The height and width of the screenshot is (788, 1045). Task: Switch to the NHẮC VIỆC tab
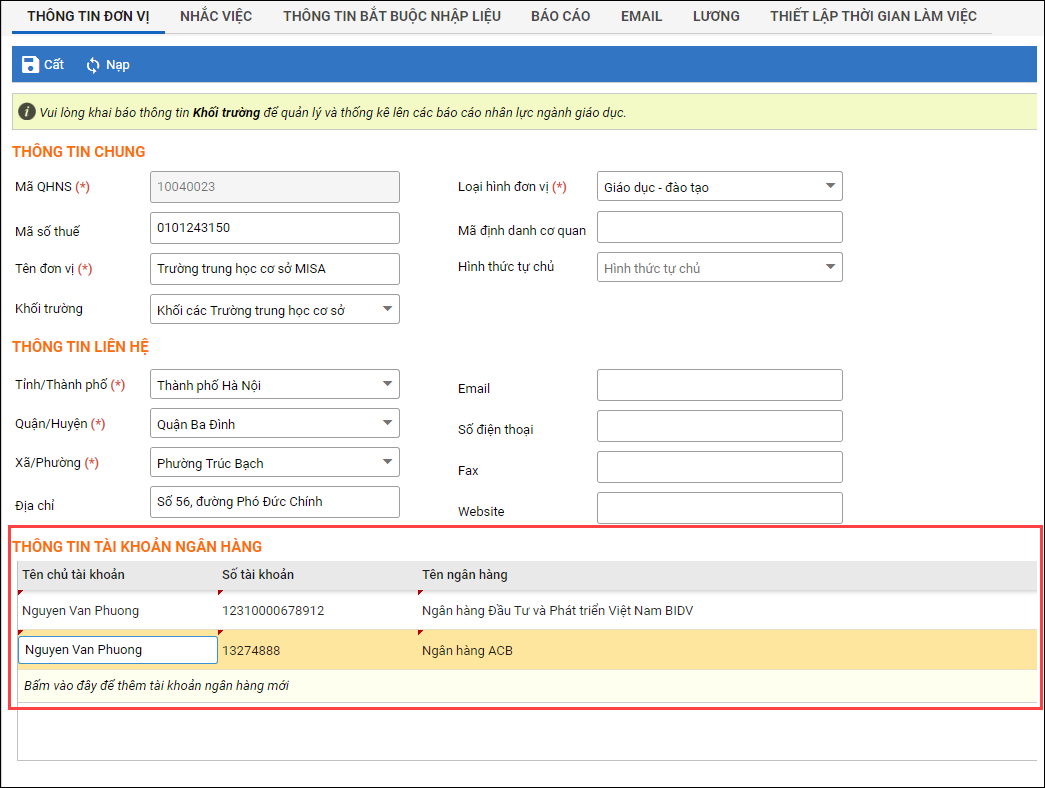pos(216,16)
